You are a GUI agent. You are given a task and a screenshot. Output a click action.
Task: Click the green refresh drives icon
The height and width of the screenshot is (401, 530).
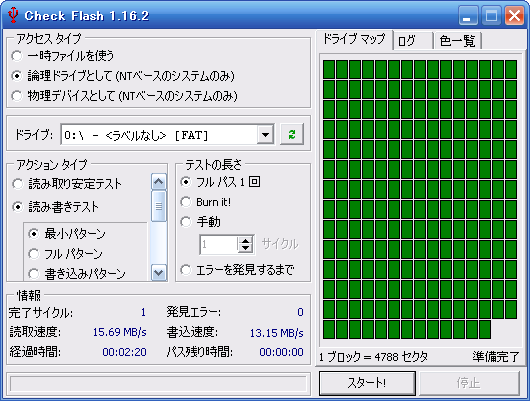[292, 134]
